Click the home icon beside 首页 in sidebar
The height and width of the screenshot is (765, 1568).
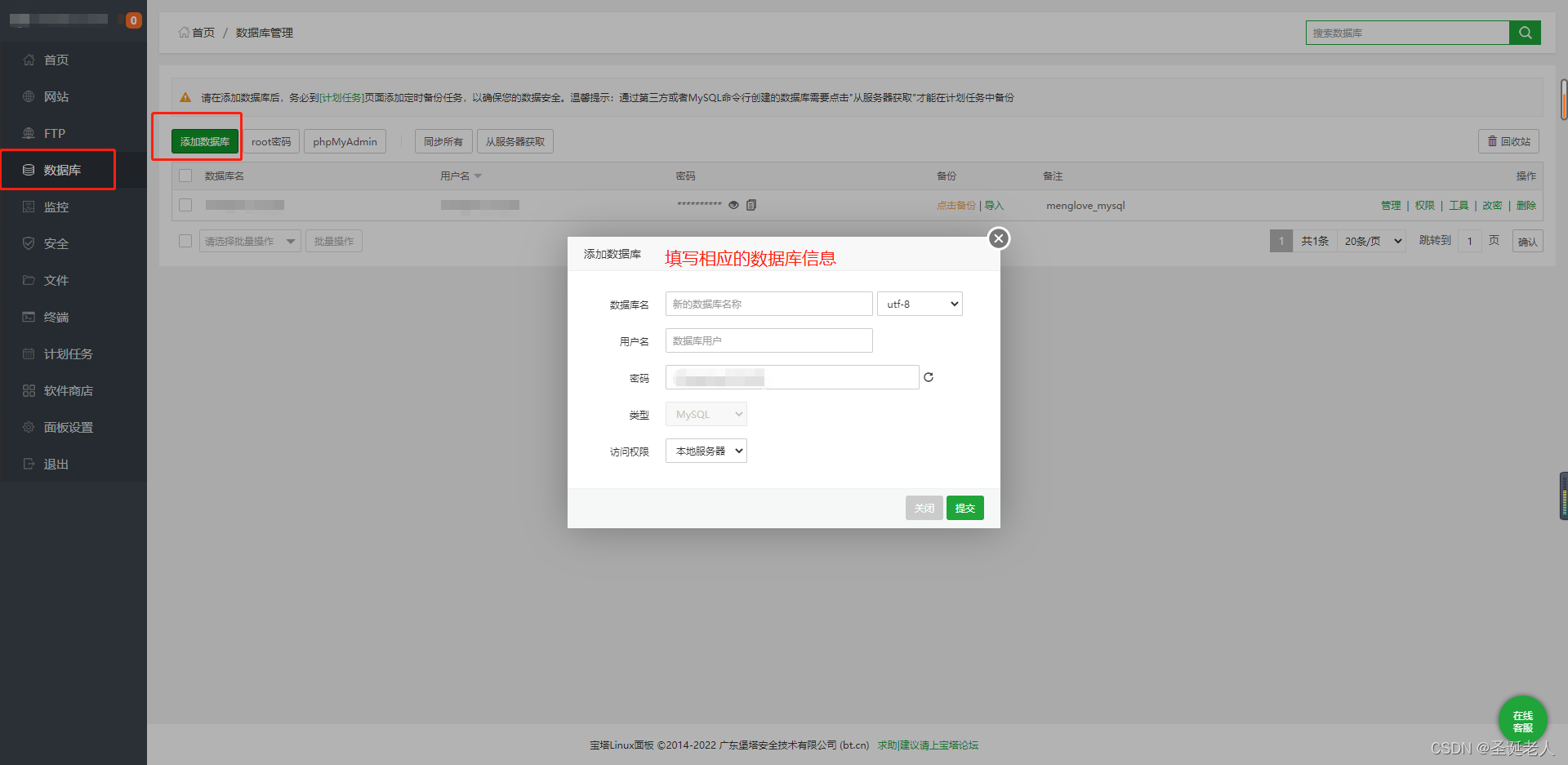pyautogui.click(x=29, y=60)
